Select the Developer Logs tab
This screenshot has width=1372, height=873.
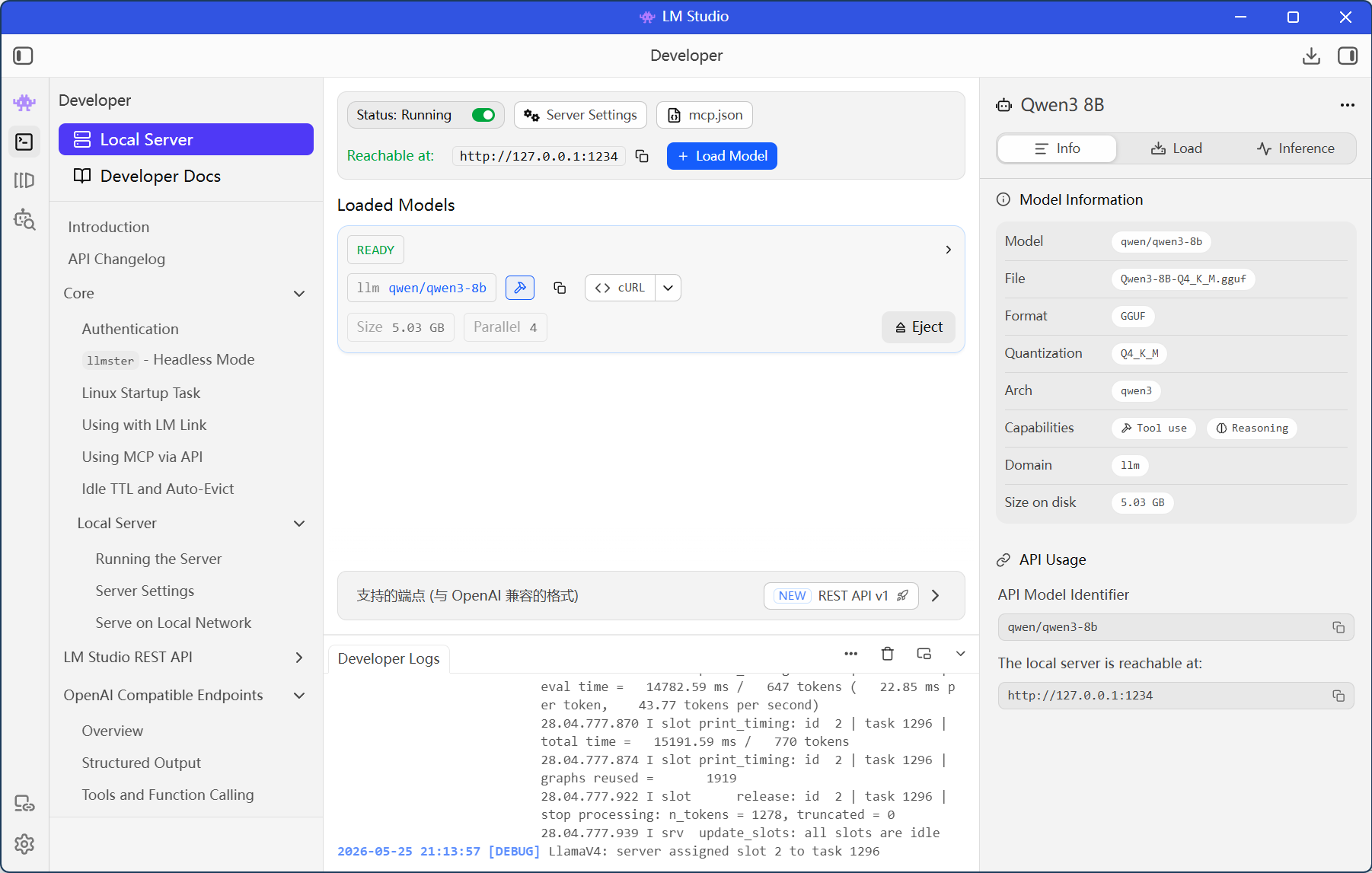pos(388,658)
